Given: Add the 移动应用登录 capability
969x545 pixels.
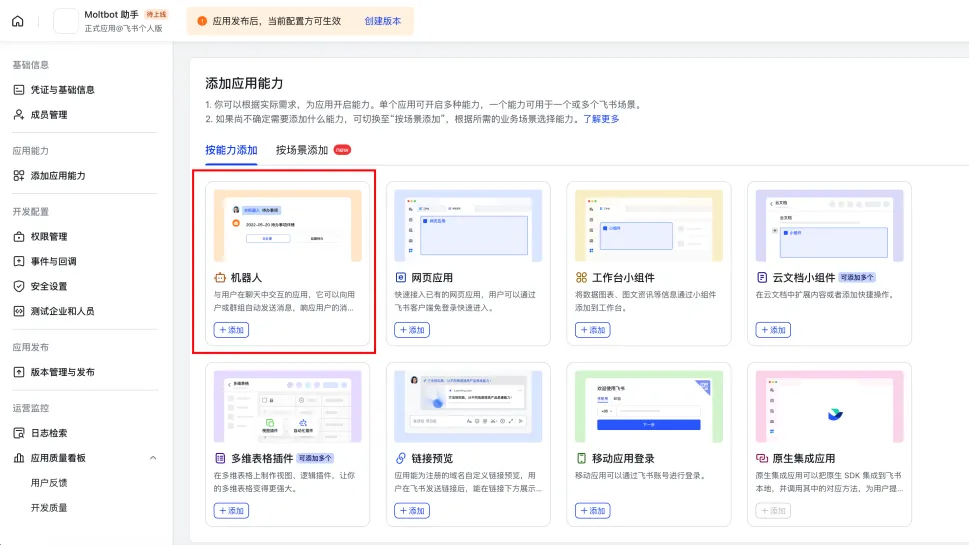Looking at the screenshot, I should click(593, 511).
